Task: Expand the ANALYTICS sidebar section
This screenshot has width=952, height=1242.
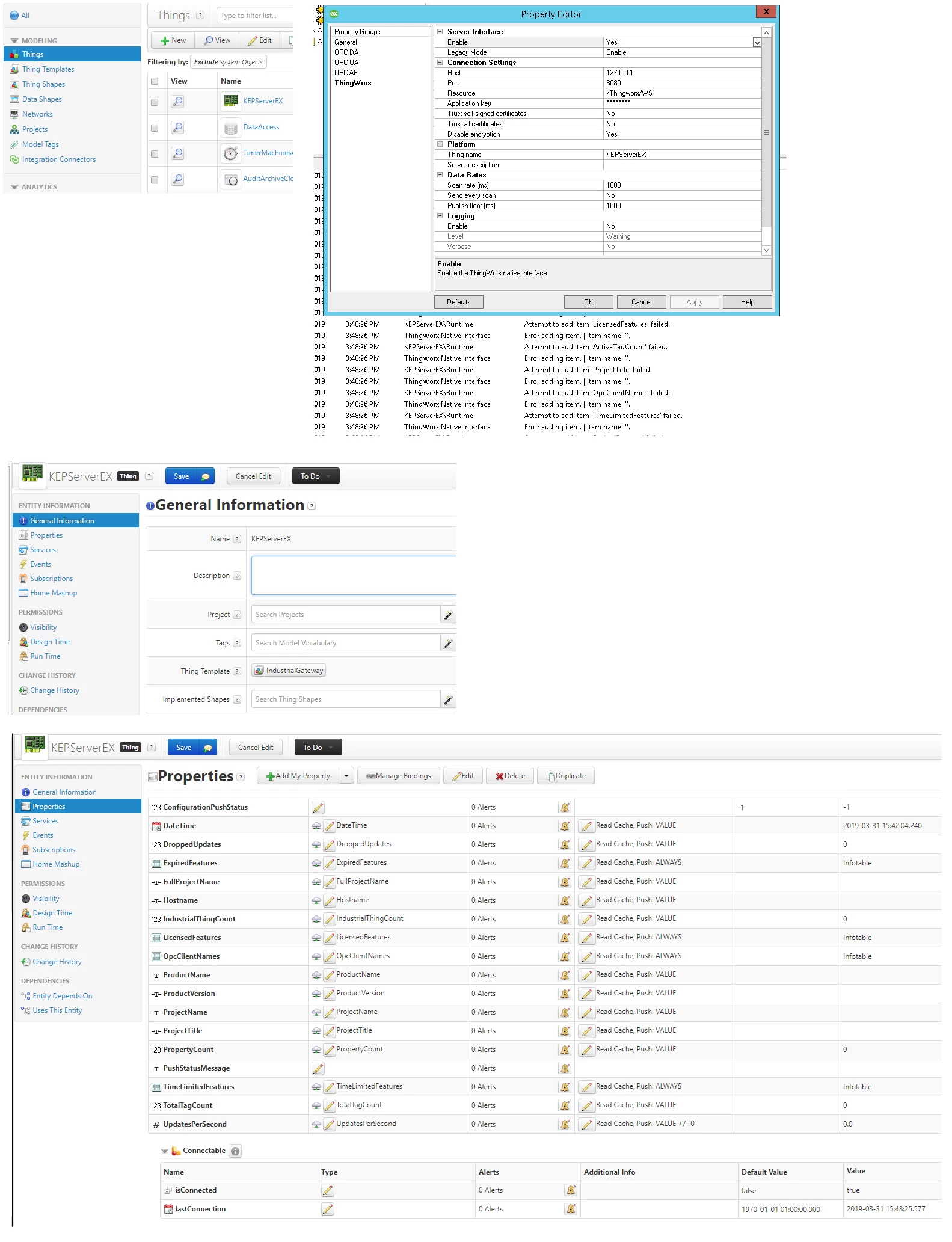Action: point(14,187)
